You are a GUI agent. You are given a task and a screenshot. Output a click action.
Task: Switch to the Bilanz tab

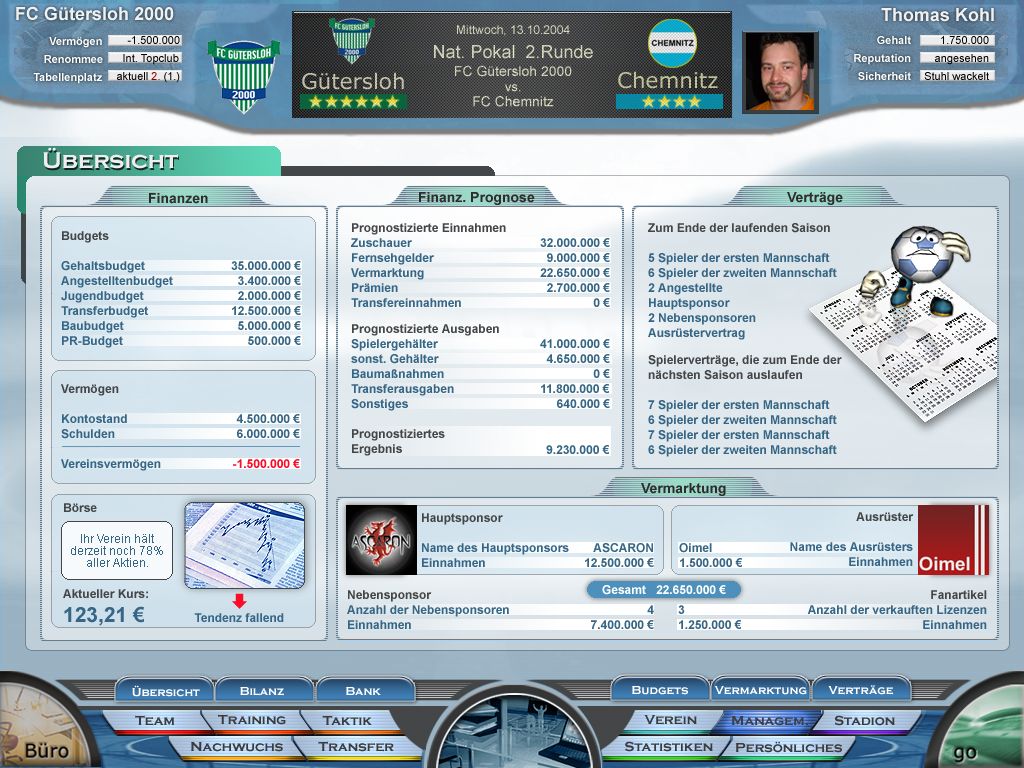pos(262,690)
